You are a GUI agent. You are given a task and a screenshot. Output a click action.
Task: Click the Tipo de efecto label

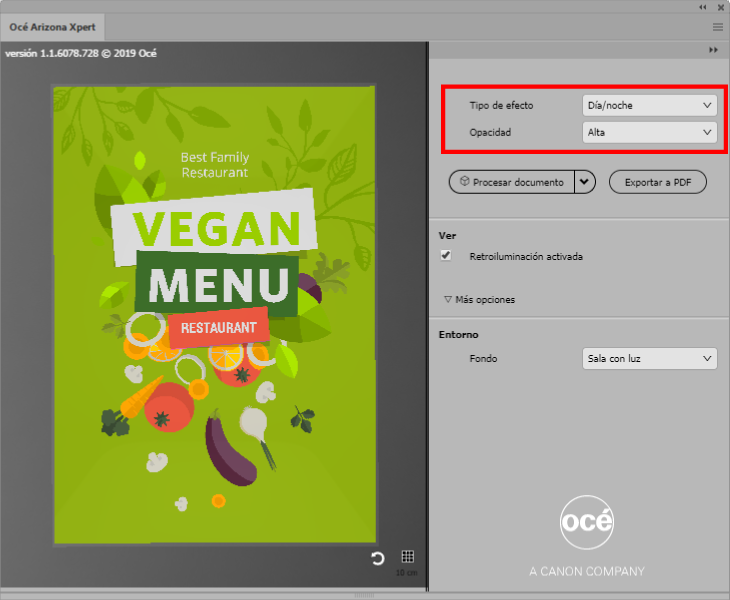(x=501, y=105)
